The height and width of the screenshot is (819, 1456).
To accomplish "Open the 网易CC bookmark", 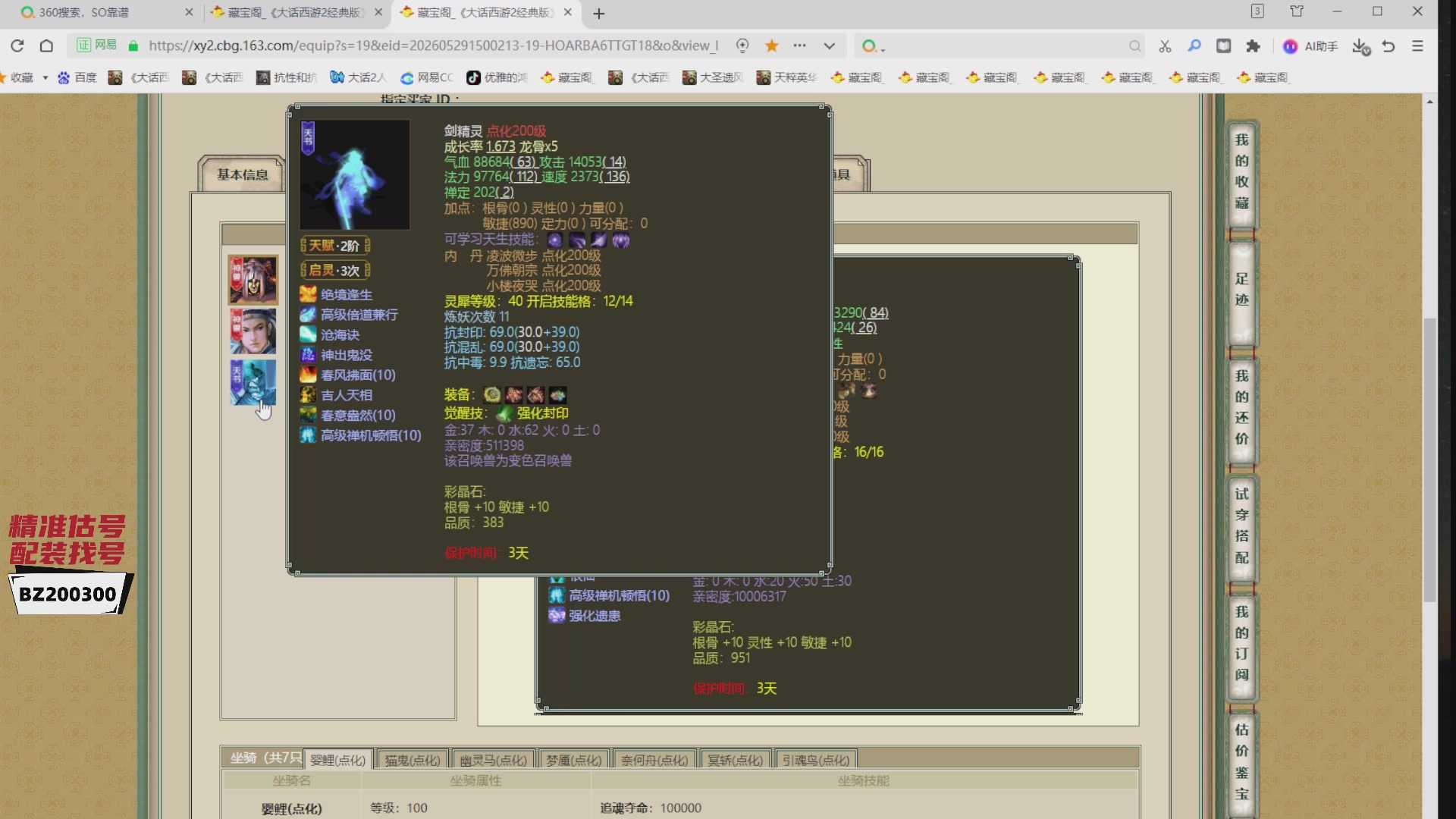I will 426,77.
